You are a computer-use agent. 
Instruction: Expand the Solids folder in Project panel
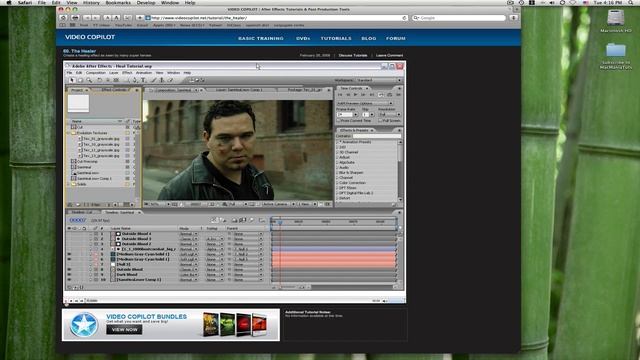(69, 184)
